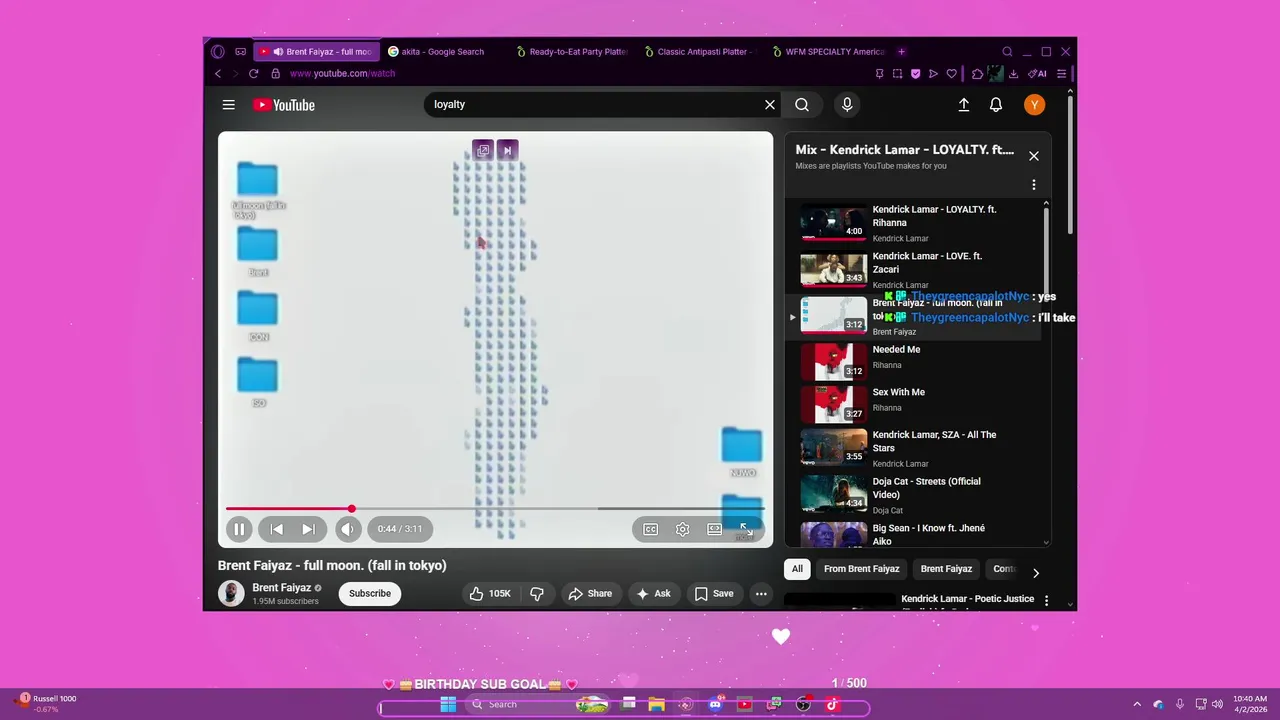This screenshot has height=720, width=1280.
Task: Open Brent Faiyaz channel avatar
Action: [231, 594]
